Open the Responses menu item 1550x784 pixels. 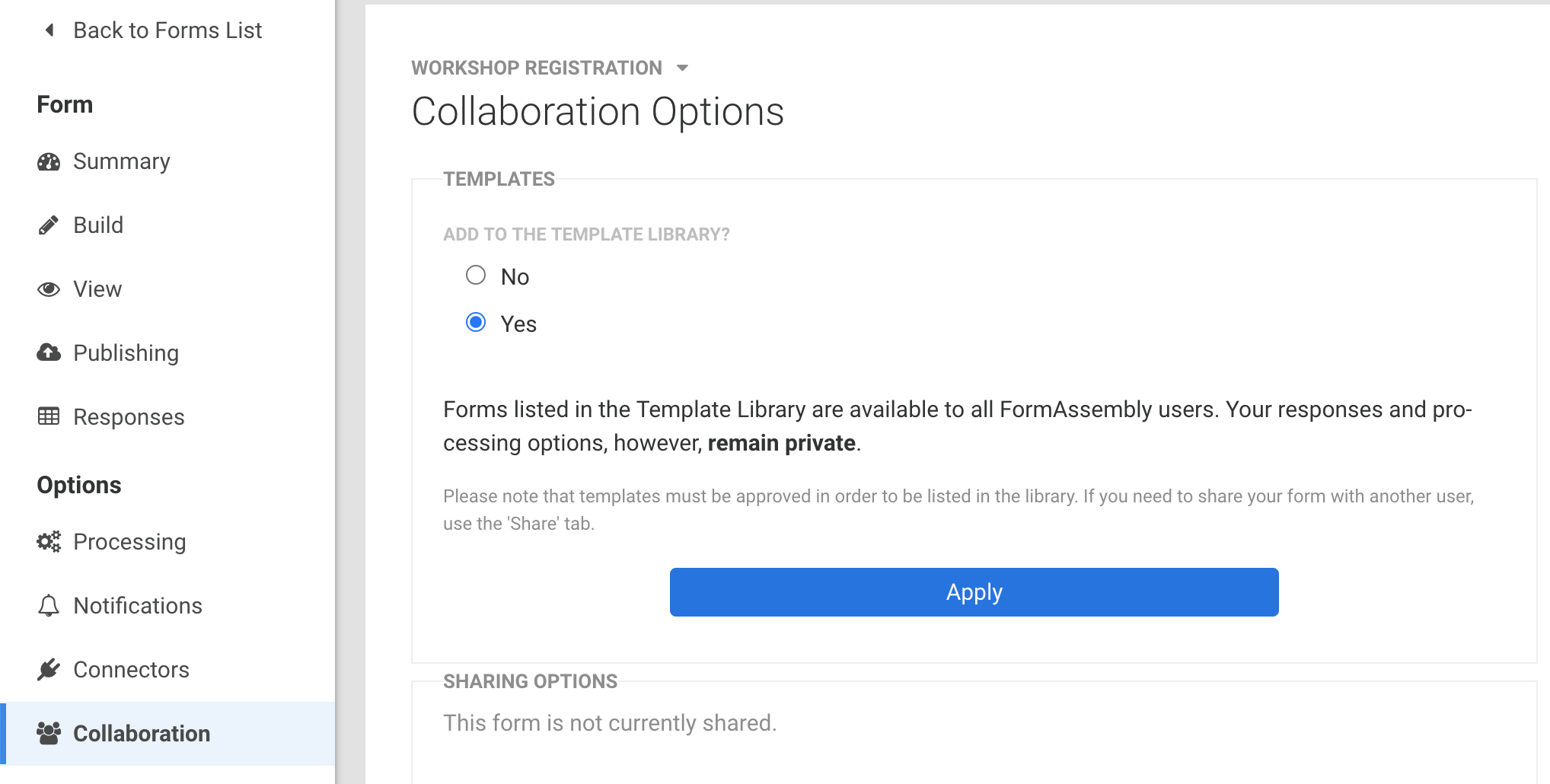[x=129, y=417]
